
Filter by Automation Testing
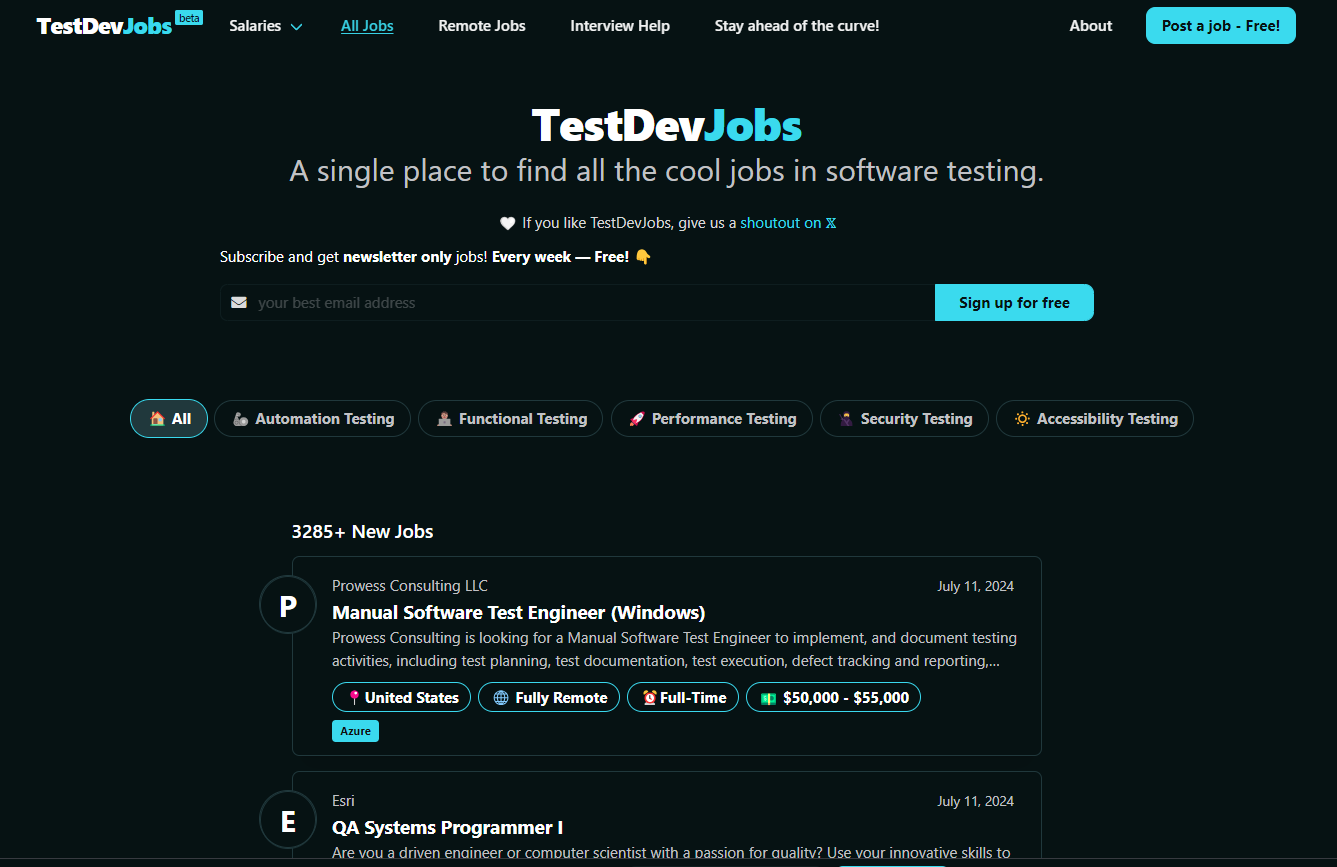(x=313, y=419)
